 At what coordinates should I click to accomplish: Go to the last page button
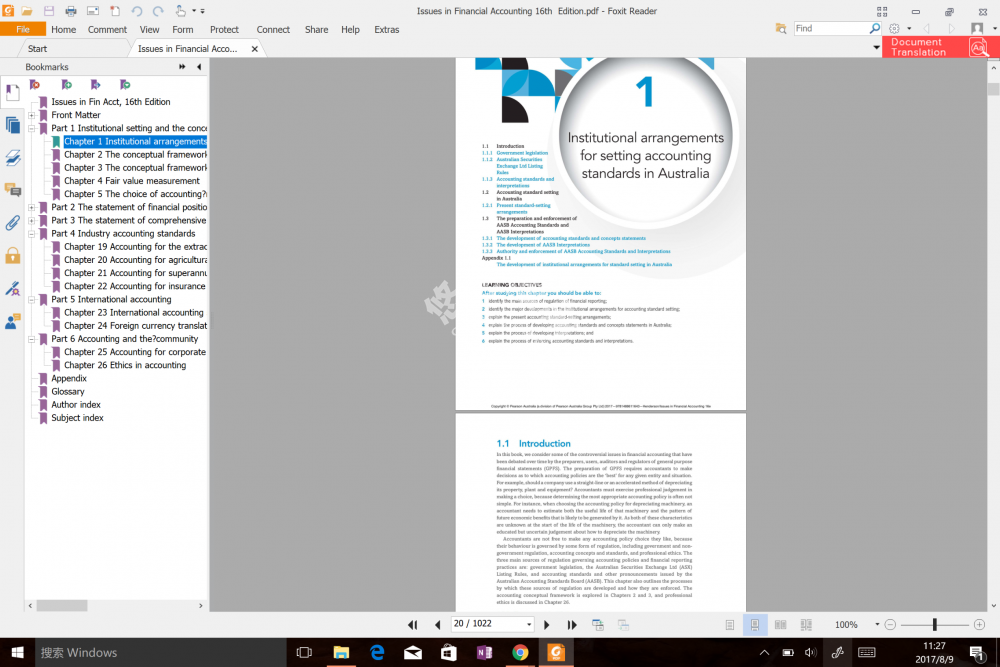coord(572,625)
